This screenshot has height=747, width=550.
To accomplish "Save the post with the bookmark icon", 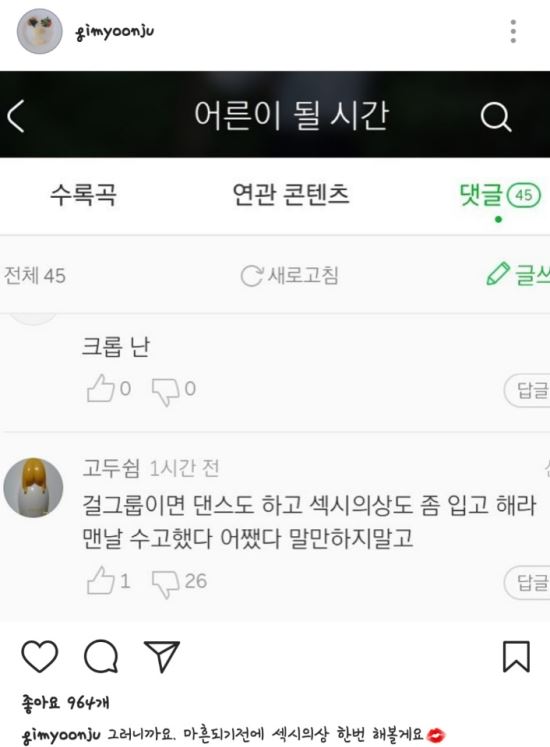I will pyautogui.click(x=516, y=656).
